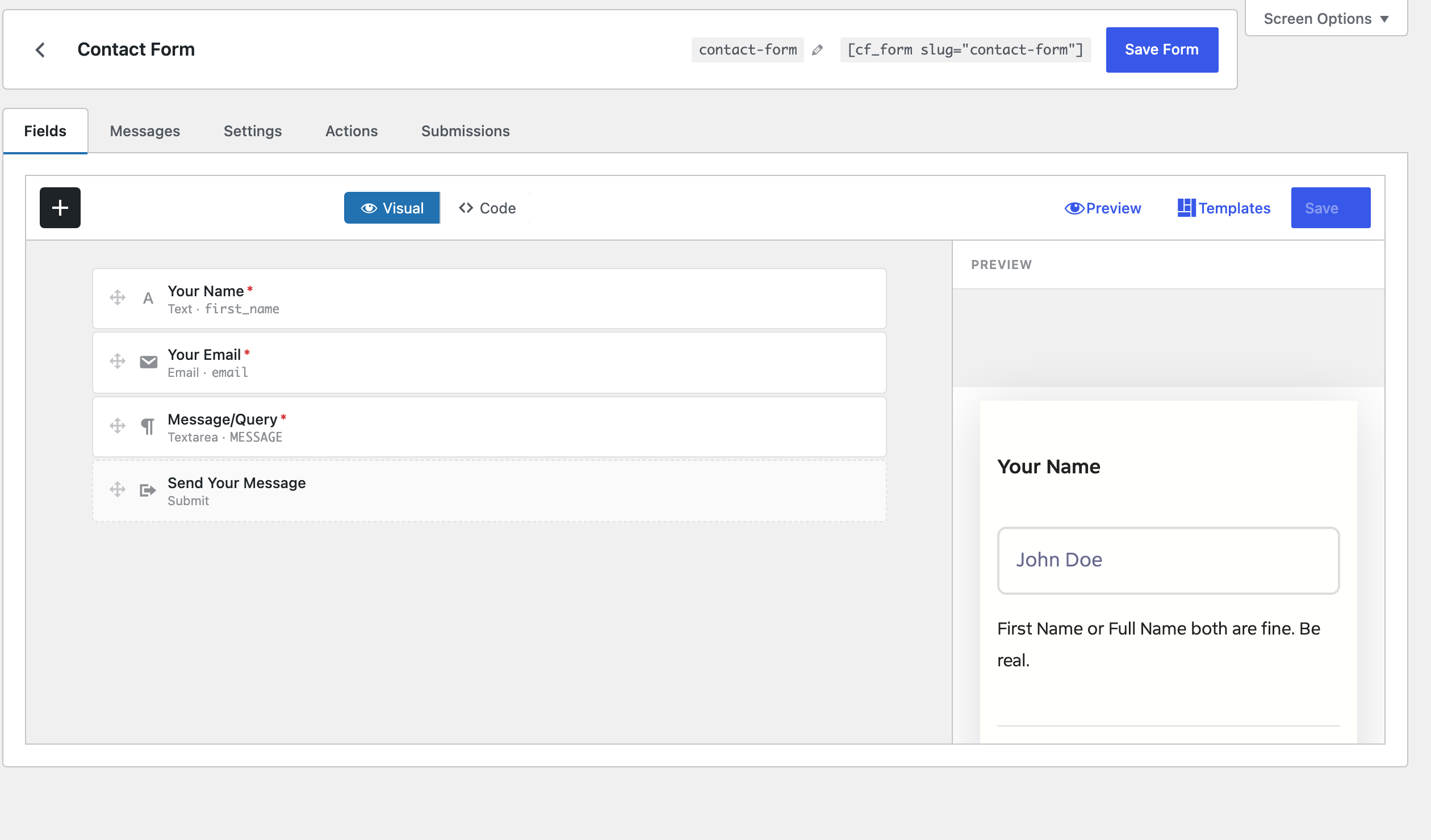The width and height of the screenshot is (1431, 840).
Task: Click the Save button in the editor toolbar
Action: tap(1330, 208)
